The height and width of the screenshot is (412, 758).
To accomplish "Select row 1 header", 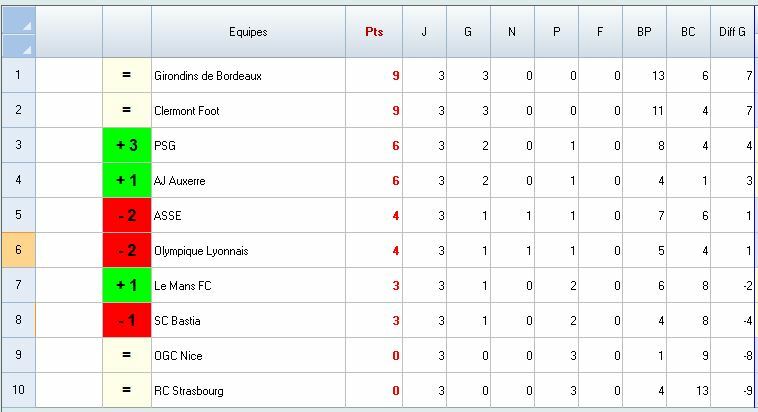I will (x=18, y=76).
